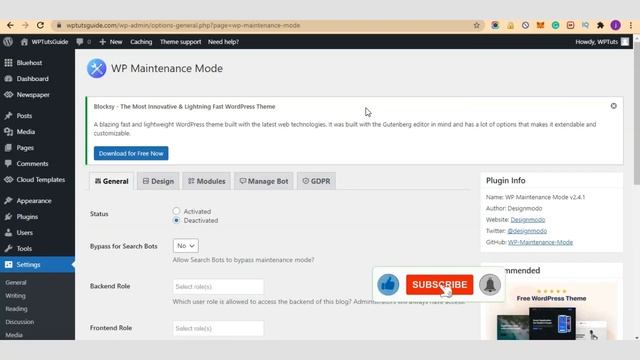This screenshot has height=360, width=640.
Task: Open the Chrome three-dot menu
Action: (x=631, y=25)
